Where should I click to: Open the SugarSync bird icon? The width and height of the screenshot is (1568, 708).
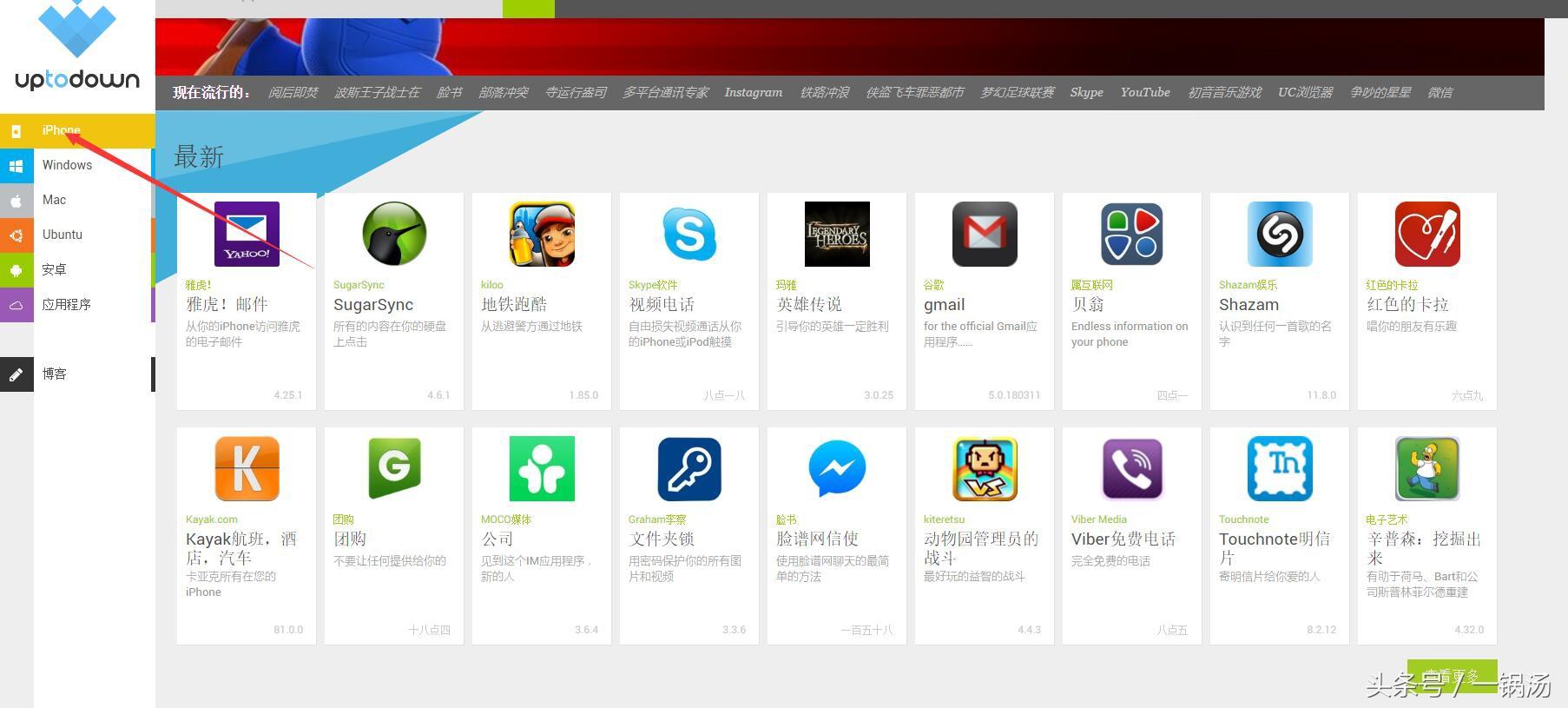pos(394,234)
